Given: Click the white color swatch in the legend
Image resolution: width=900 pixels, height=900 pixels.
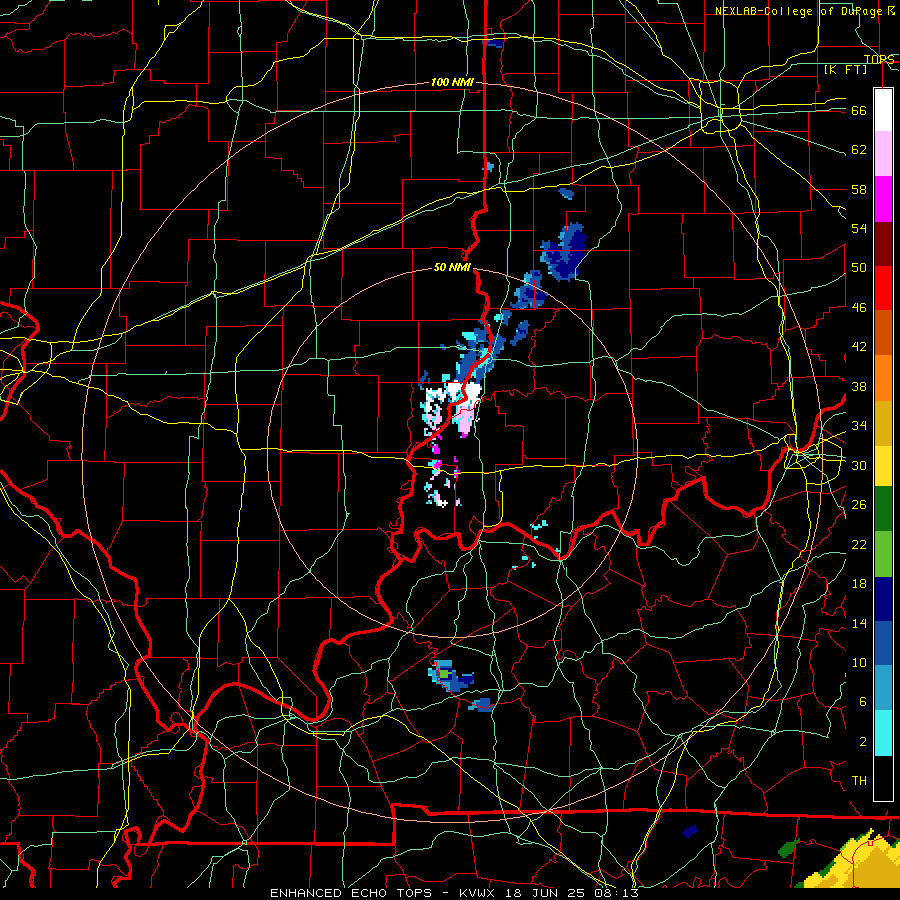Looking at the screenshot, I should click(883, 110).
